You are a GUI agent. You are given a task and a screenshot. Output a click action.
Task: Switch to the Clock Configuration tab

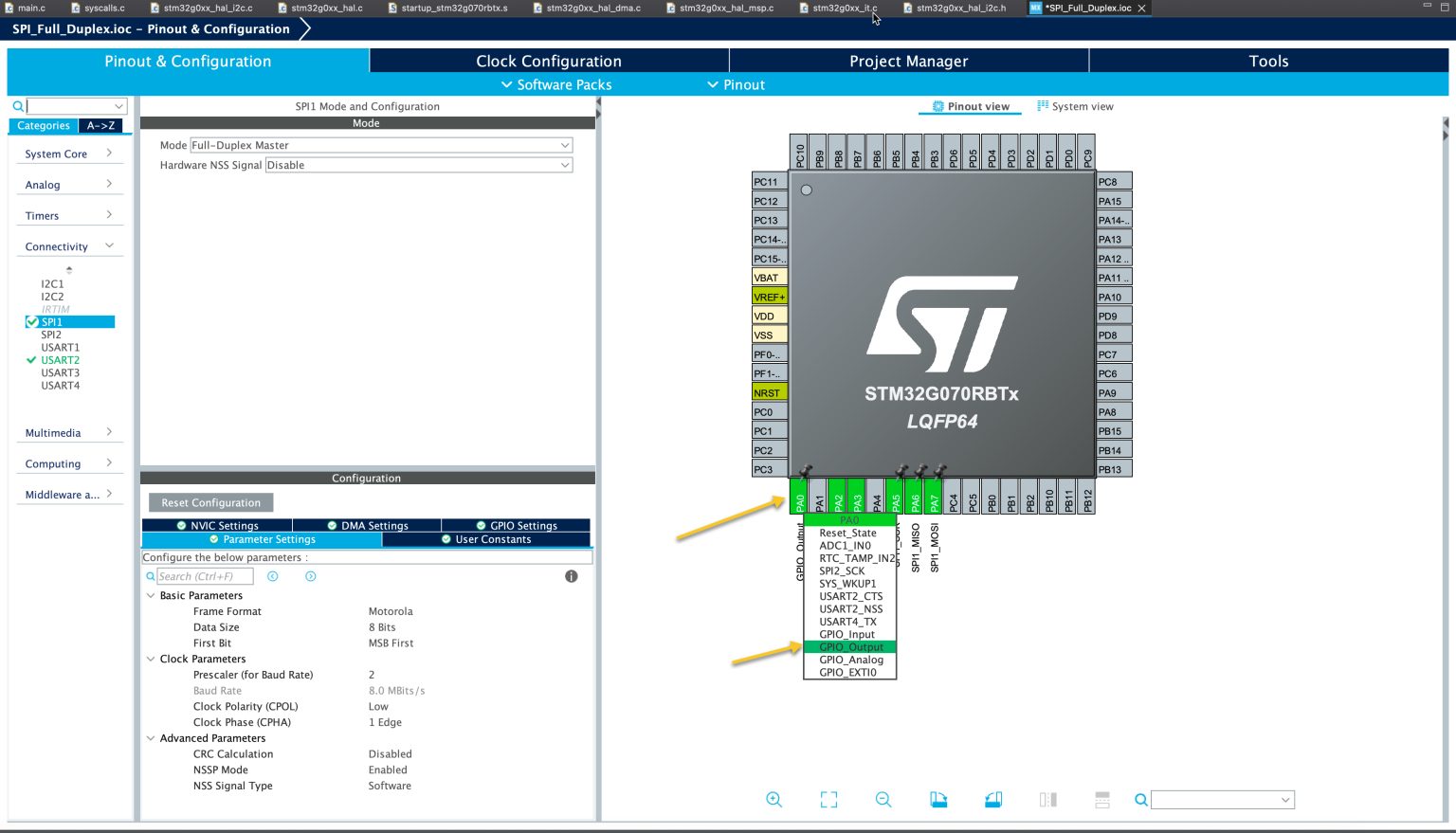pyautogui.click(x=548, y=61)
